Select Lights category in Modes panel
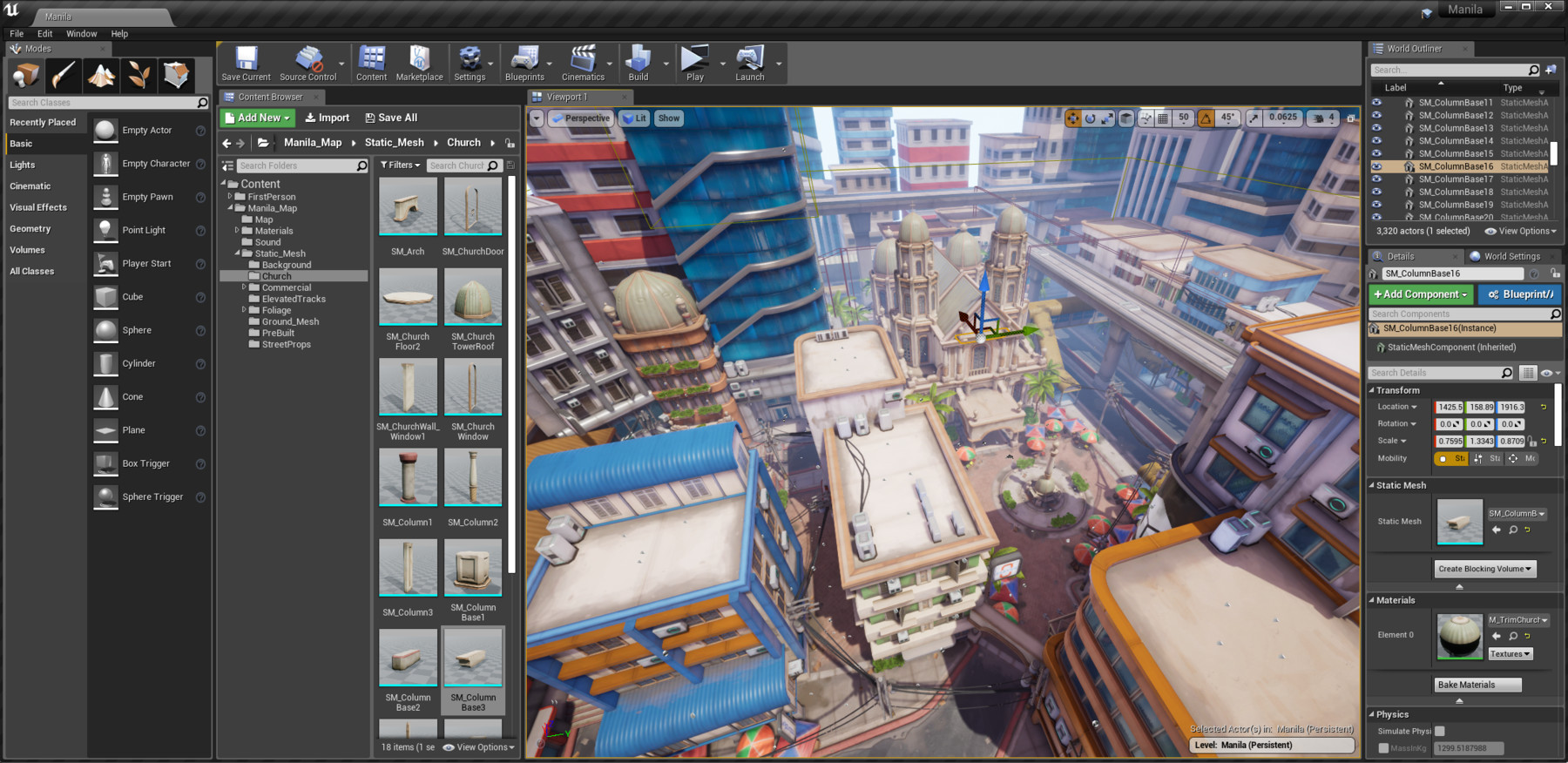The image size is (1568, 763). coord(23,165)
